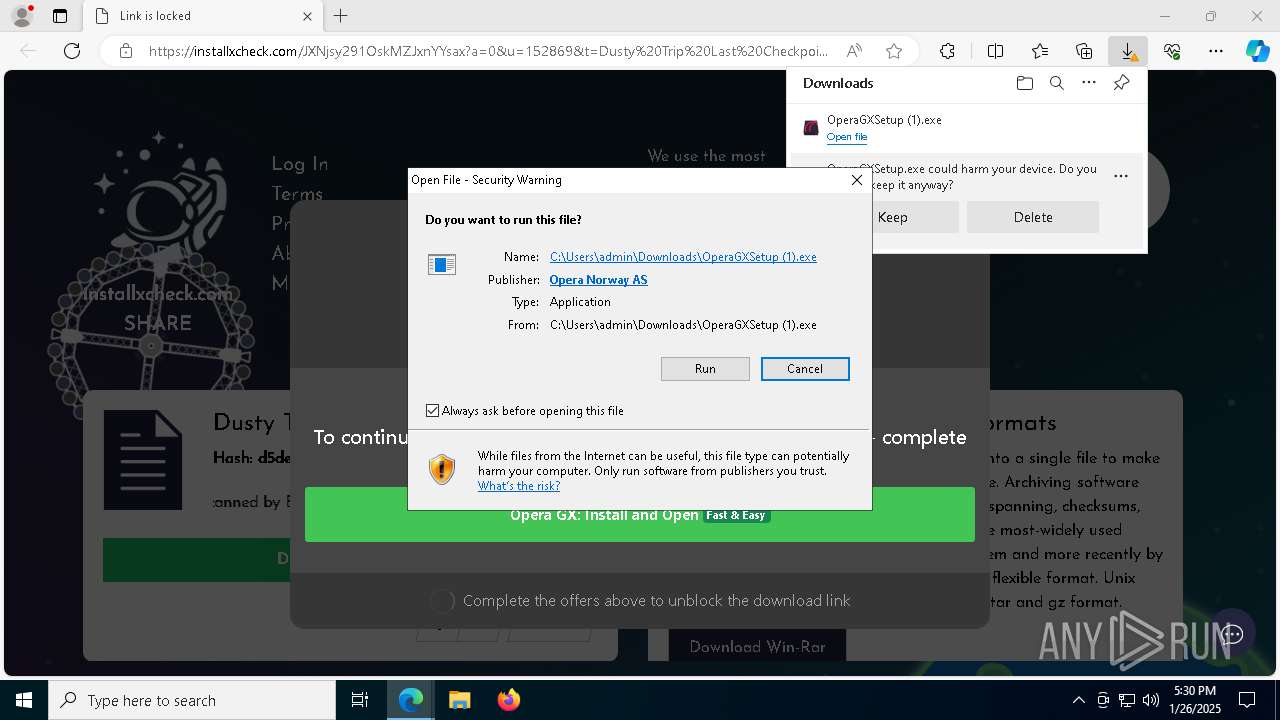Open Microsoft Edge from taskbar
Image resolution: width=1280 pixels, height=720 pixels.
click(411, 700)
